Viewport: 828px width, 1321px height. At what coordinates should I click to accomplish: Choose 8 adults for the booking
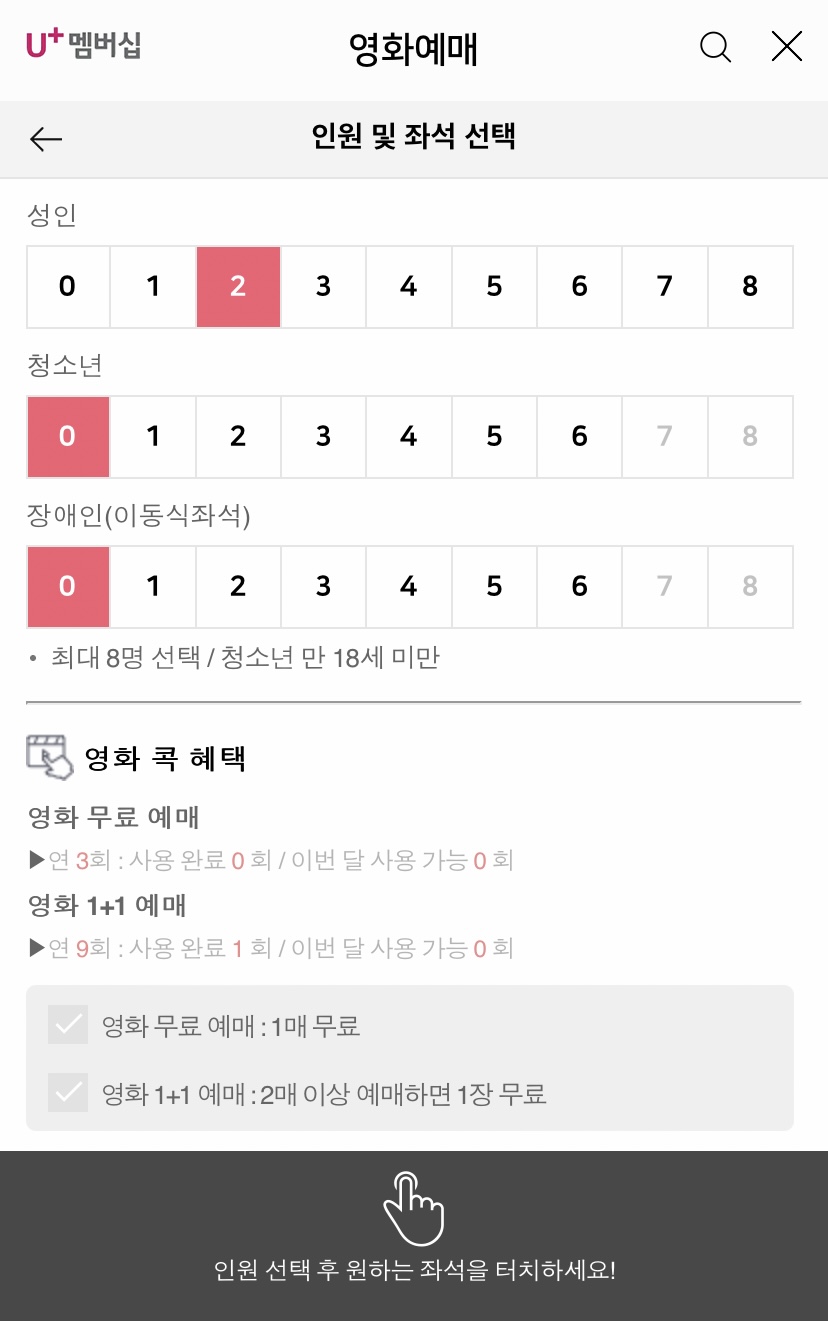749,286
